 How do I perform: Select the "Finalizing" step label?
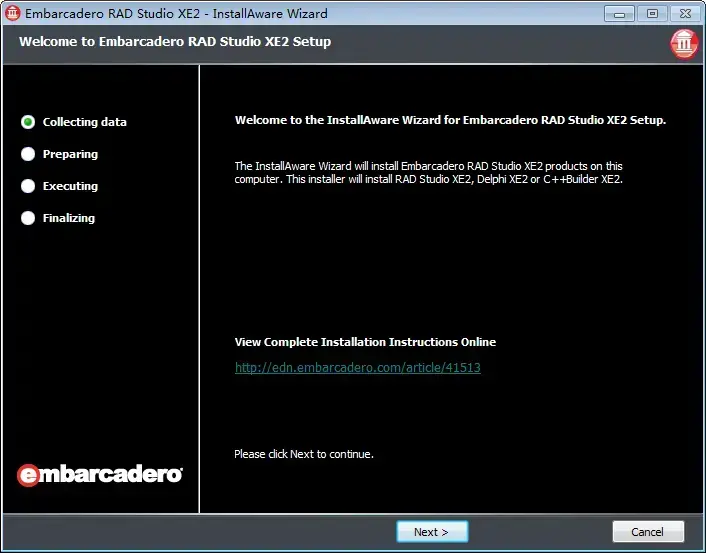pos(69,218)
